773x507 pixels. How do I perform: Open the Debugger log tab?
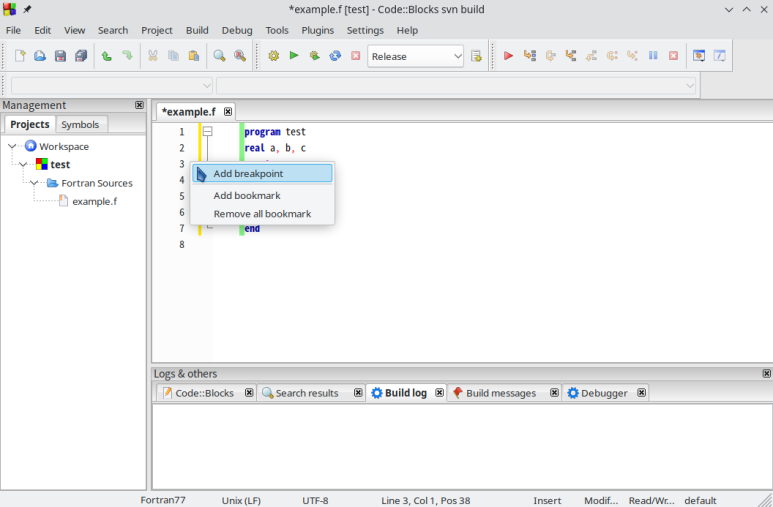[x=604, y=393]
